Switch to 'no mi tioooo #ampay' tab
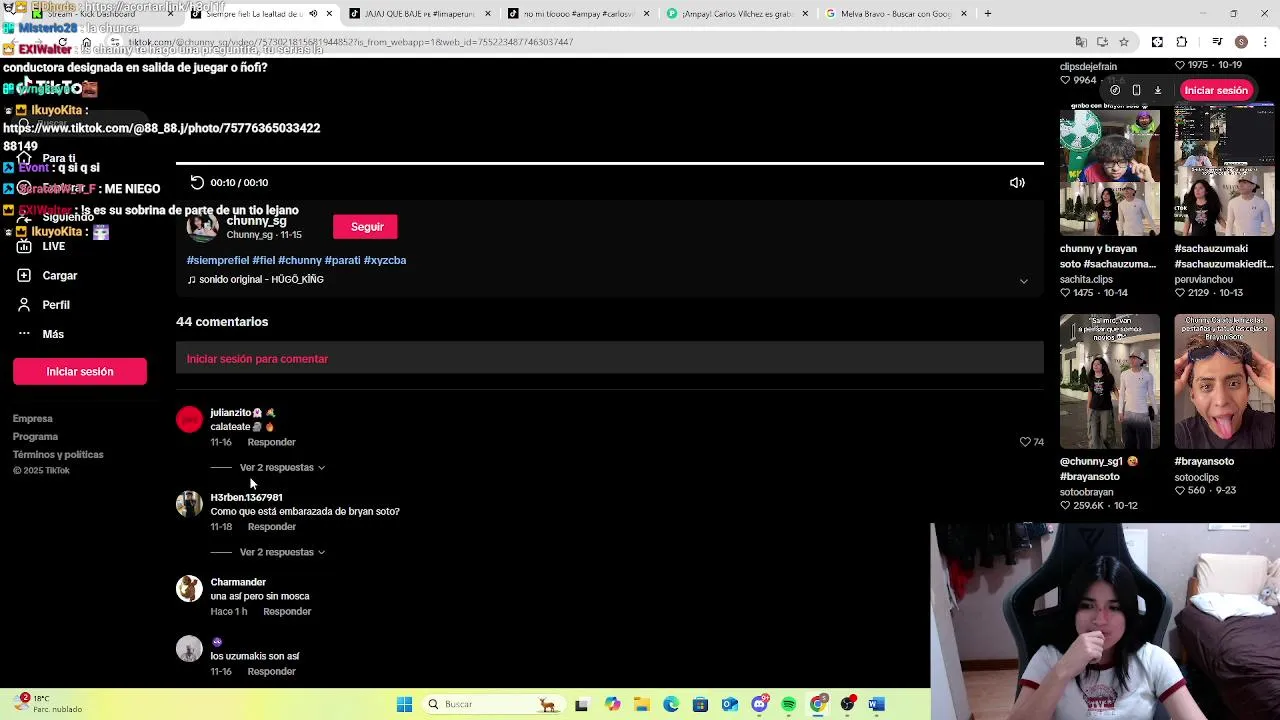Image resolution: width=1280 pixels, height=720 pixels. [578, 14]
